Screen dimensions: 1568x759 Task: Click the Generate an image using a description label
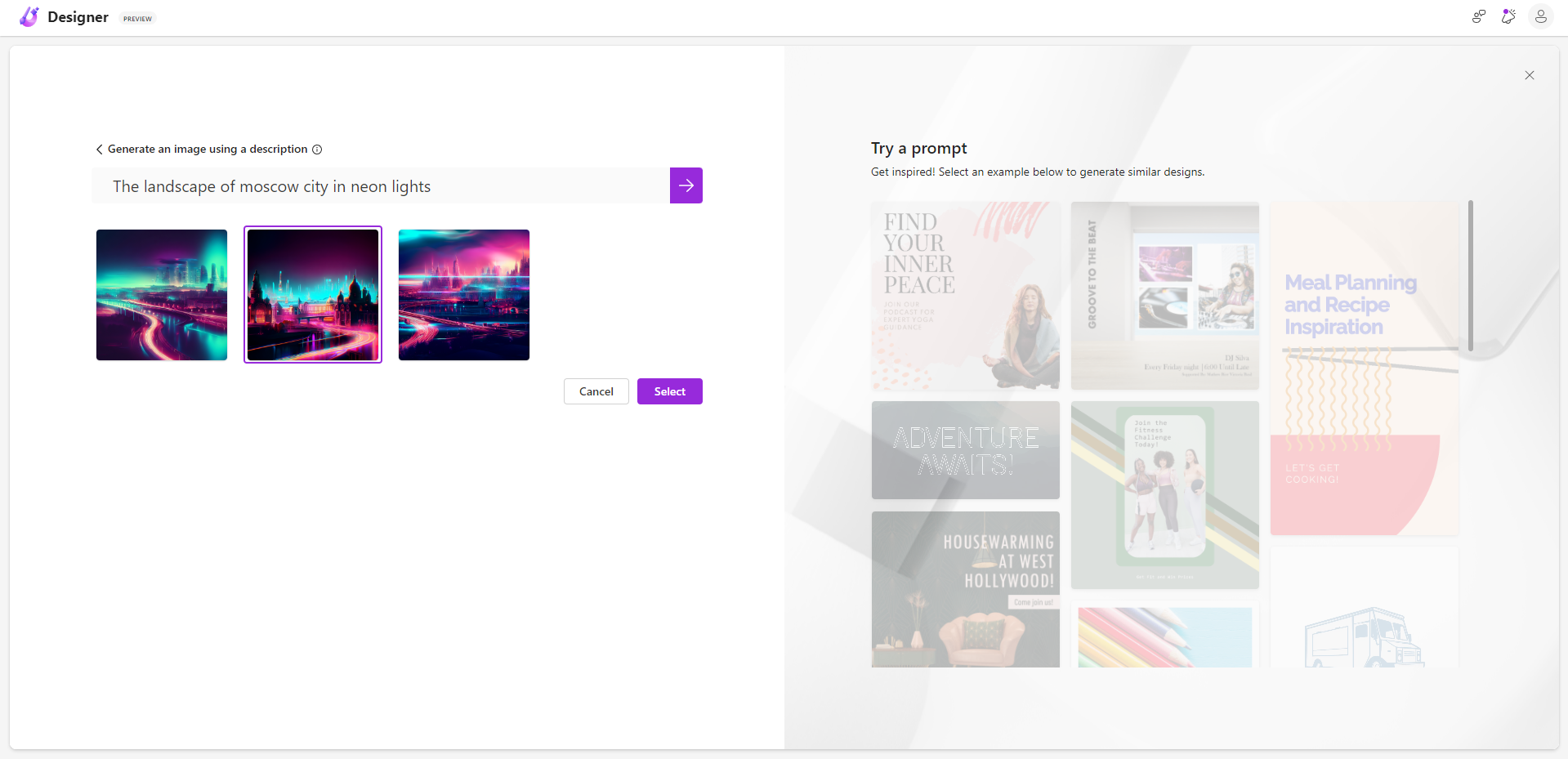pyautogui.click(x=208, y=150)
